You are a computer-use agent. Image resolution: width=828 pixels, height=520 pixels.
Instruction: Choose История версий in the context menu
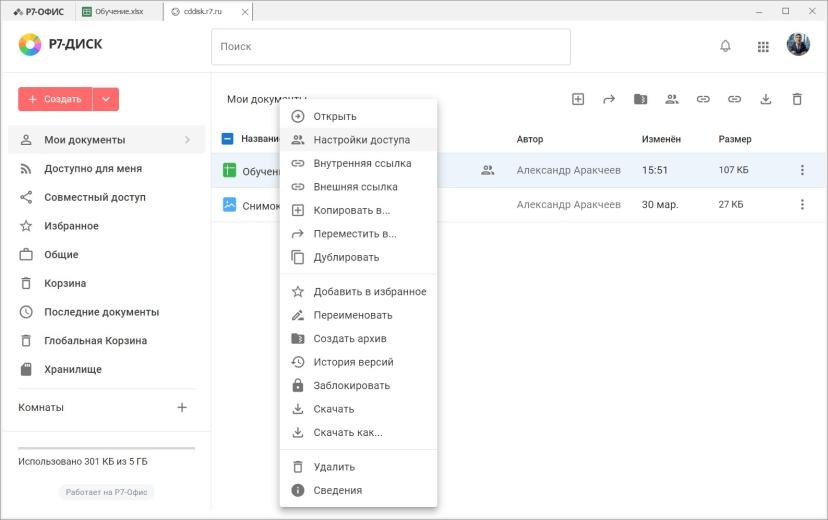359,362
